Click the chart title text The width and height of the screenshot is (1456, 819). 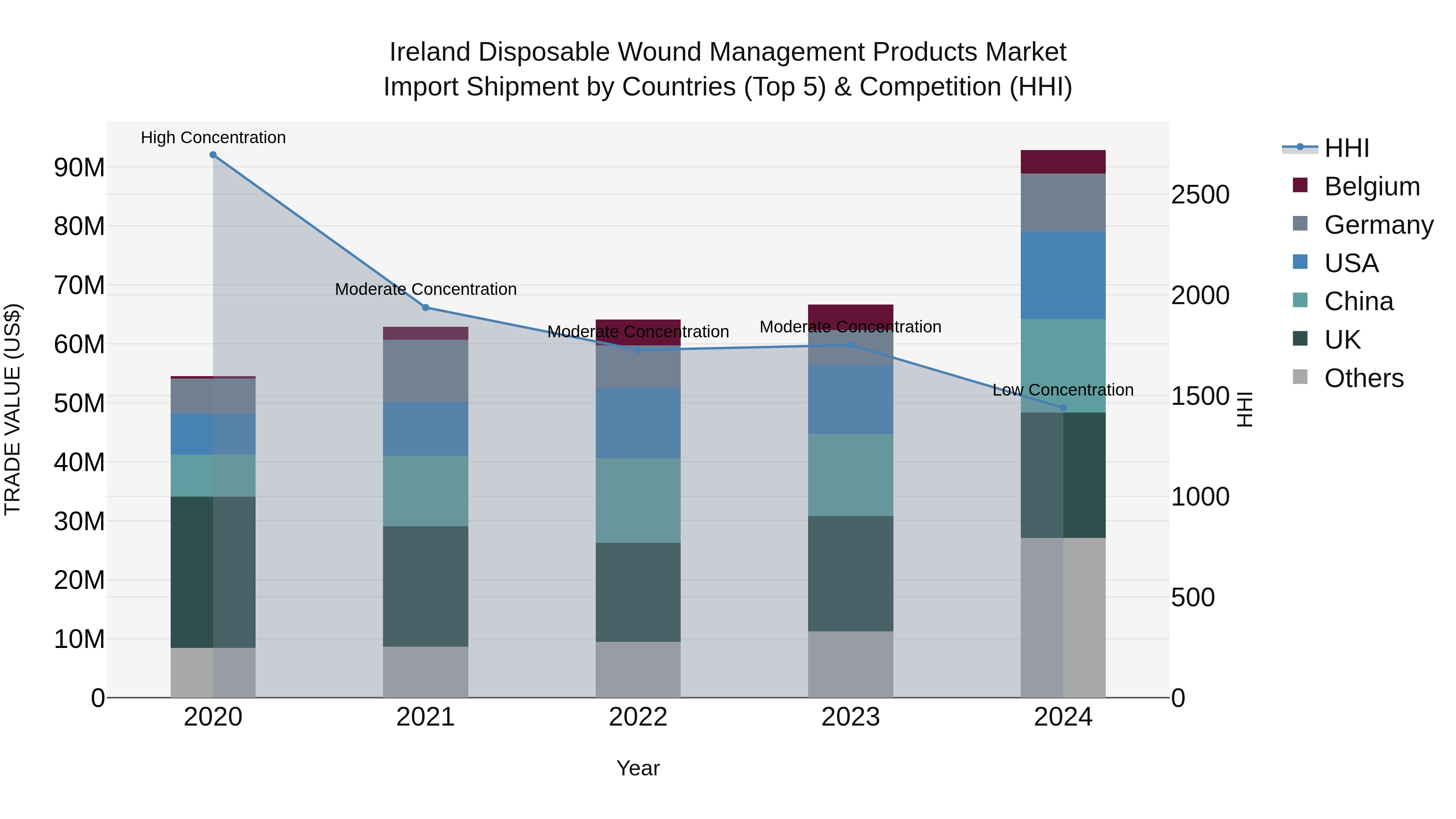728,69
